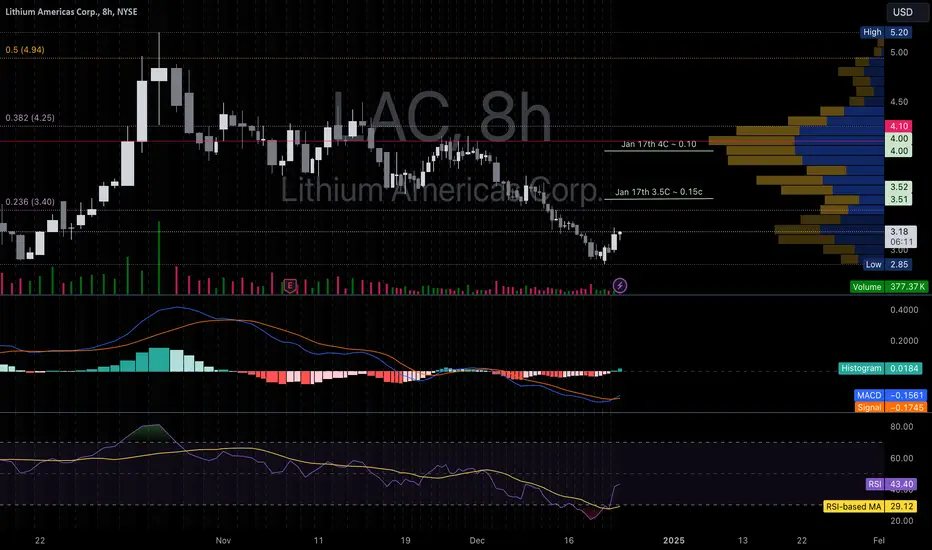Click the Low 2.85 price label
The height and width of the screenshot is (550, 932).
[x=886, y=264]
